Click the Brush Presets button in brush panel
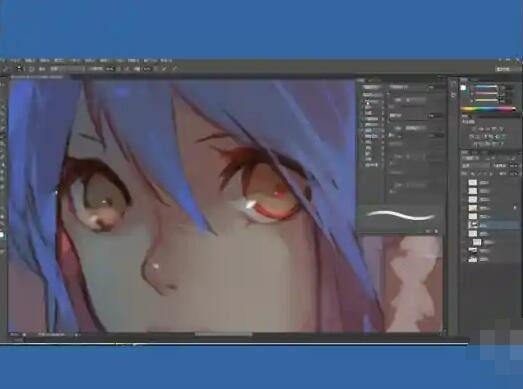The image size is (523, 389). (372, 87)
